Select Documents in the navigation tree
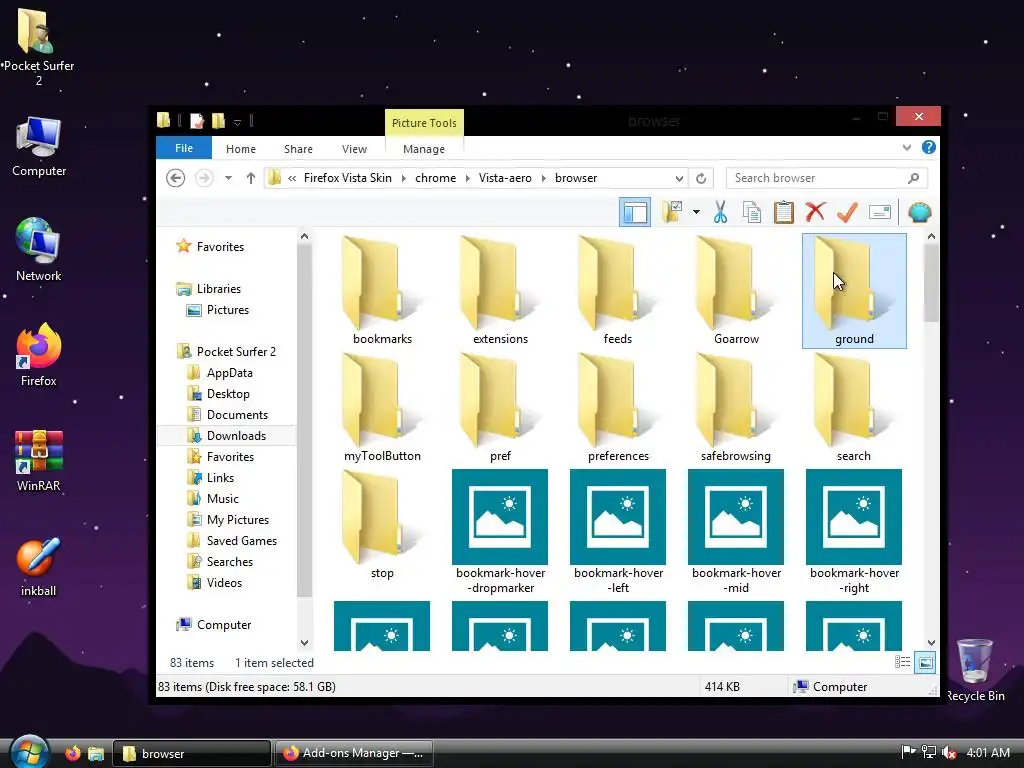This screenshot has width=1024, height=768. click(237, 415)
